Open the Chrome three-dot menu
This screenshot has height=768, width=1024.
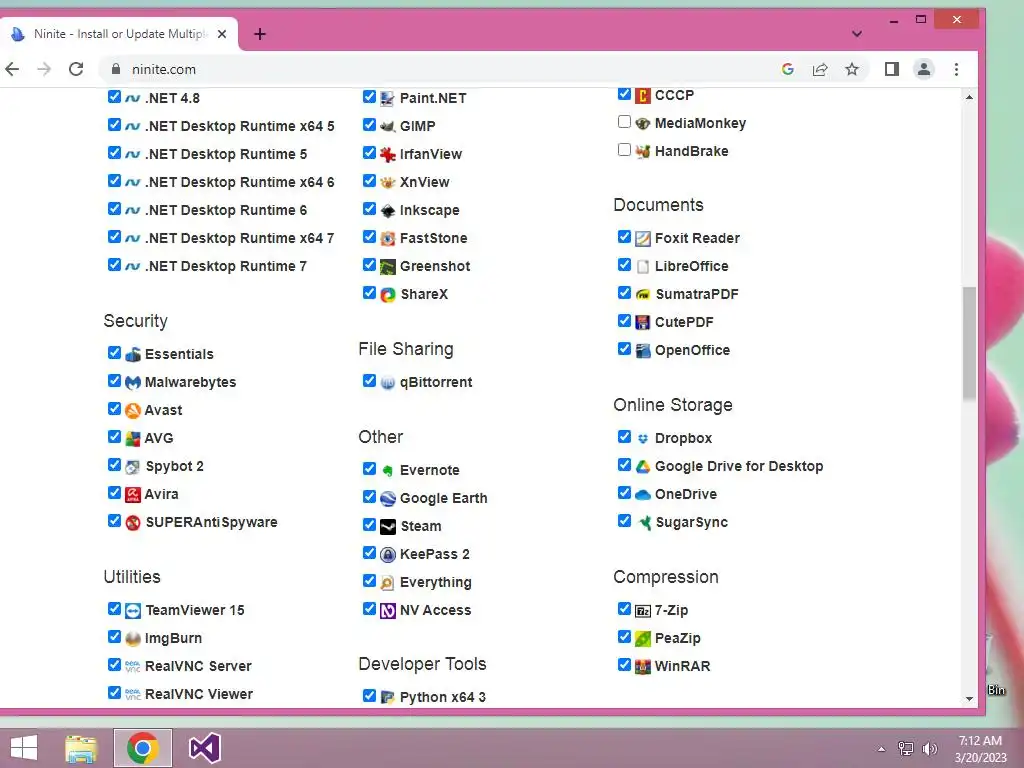956,69
